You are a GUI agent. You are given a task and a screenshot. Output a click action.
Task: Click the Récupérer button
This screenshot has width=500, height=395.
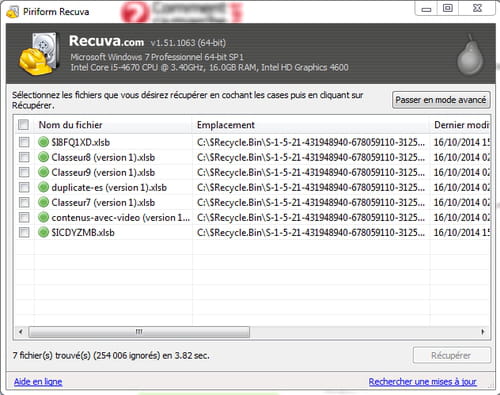click(x=452, y=355)
